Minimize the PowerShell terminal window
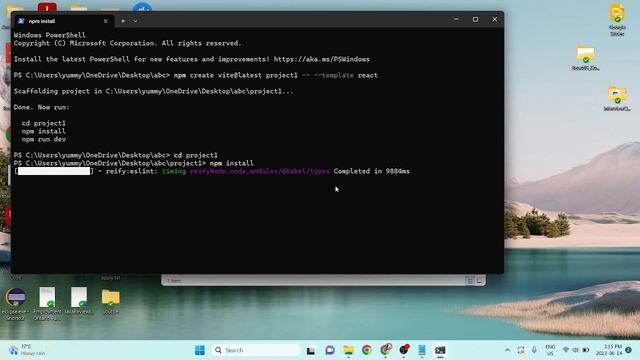The width and height of the screenshot is (640, 360). click(456, 19)
